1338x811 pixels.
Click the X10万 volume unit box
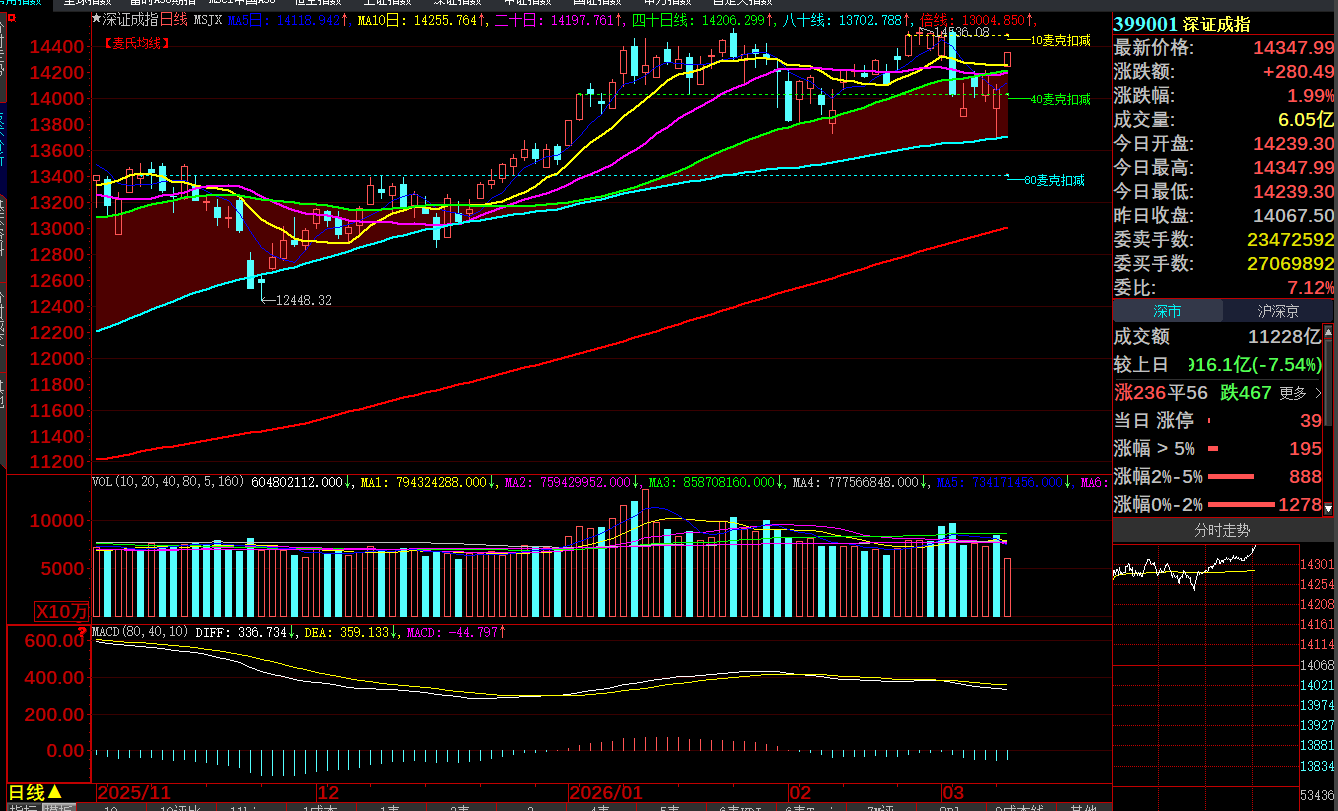click(x=62, y=610)
